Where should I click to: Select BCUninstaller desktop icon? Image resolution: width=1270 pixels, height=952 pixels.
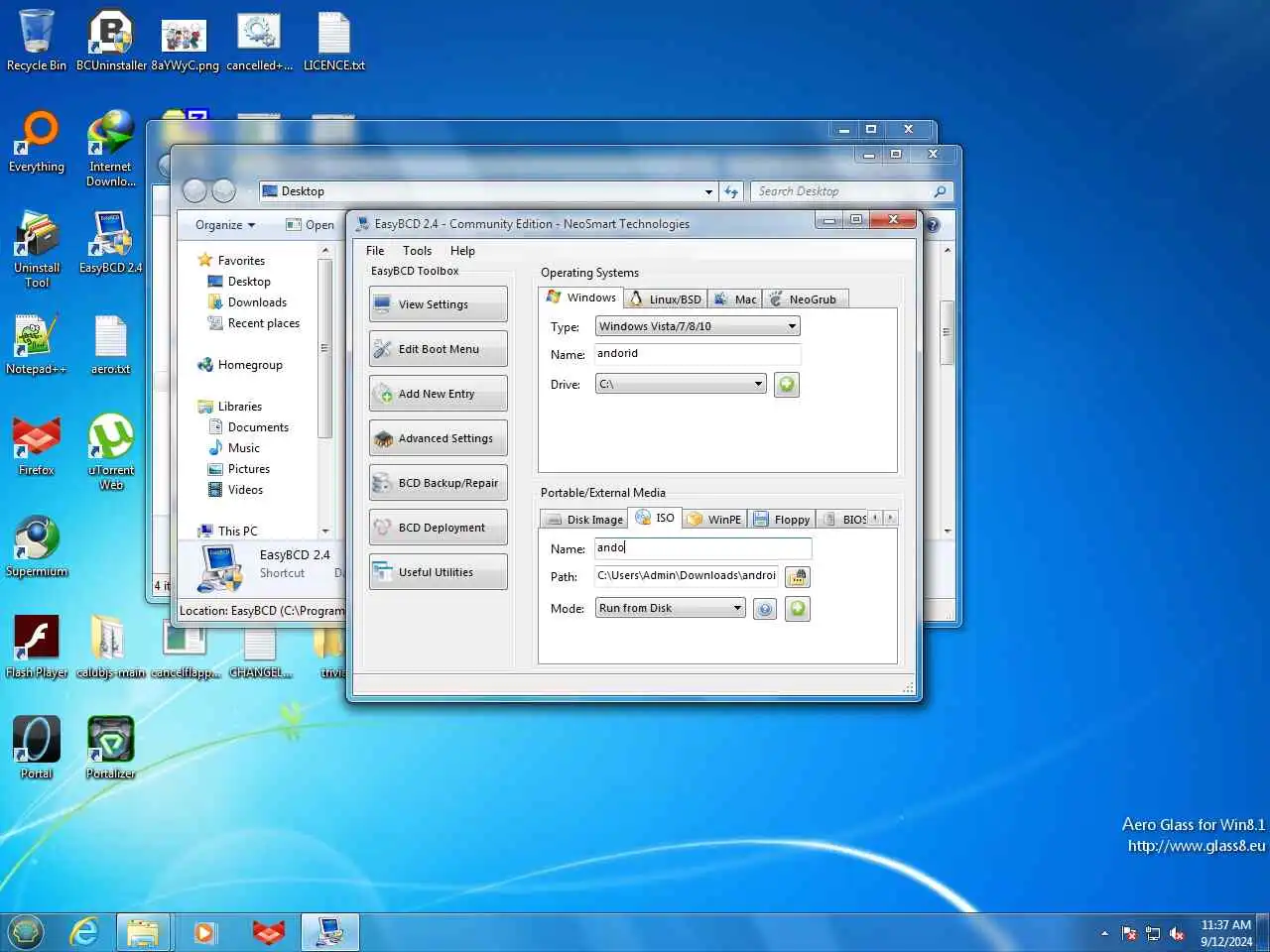(x=111, y=41)
